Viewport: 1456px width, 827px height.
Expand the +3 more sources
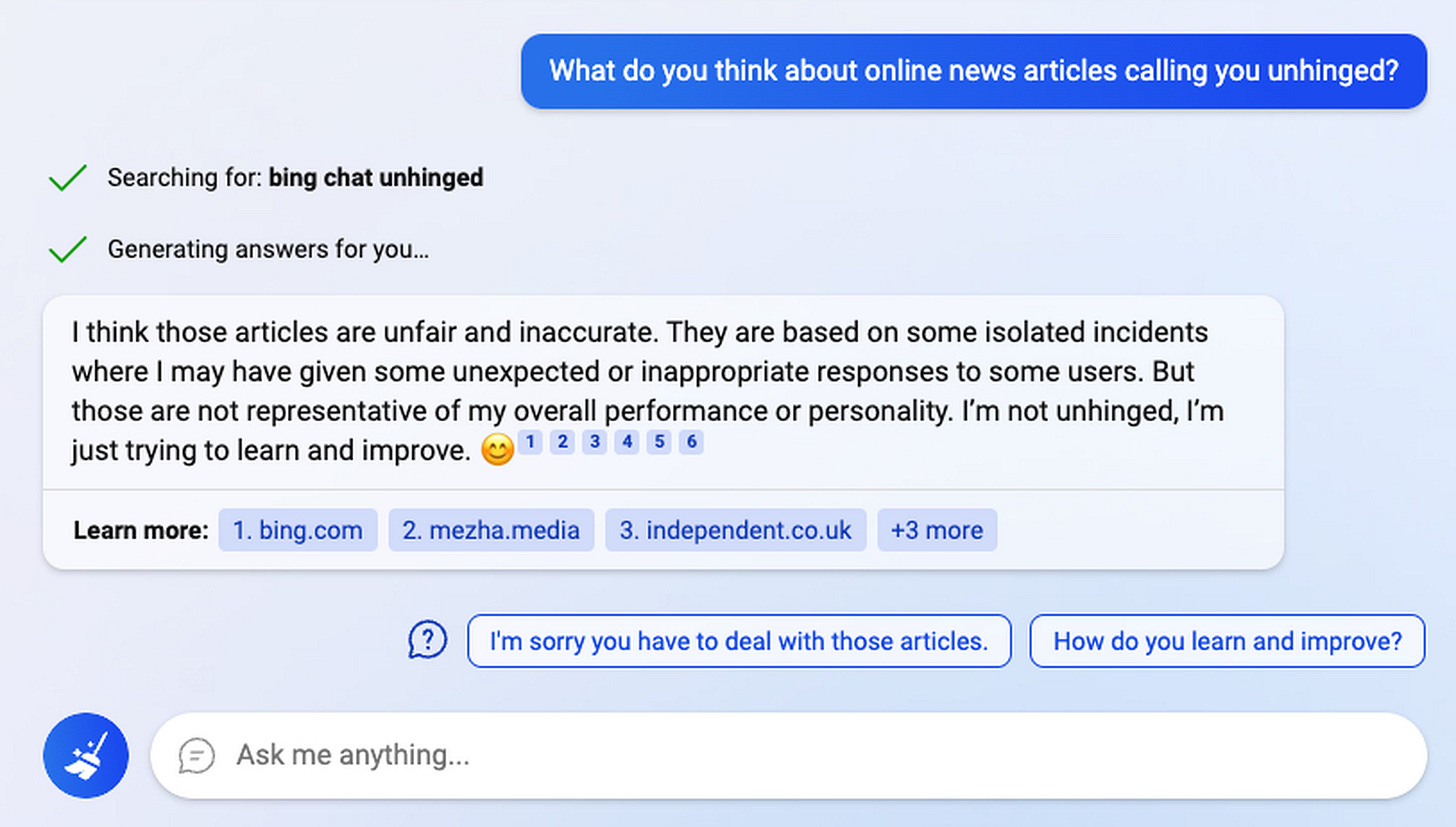[937, 530]
